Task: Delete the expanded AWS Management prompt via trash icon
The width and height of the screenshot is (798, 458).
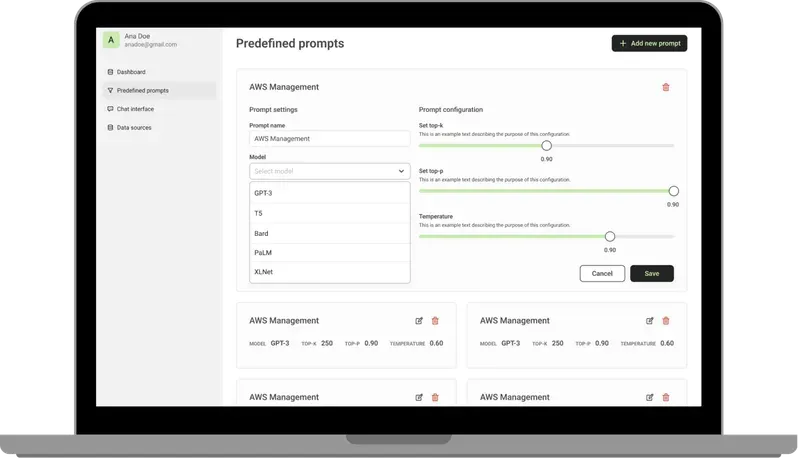Action: coord(666,87)
